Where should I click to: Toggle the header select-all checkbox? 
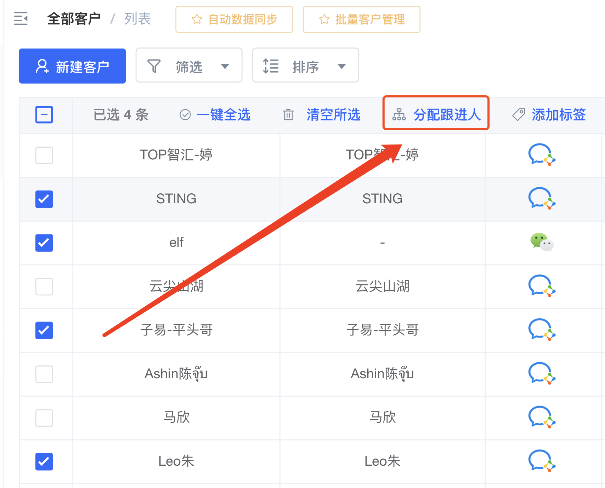point(44,115)
